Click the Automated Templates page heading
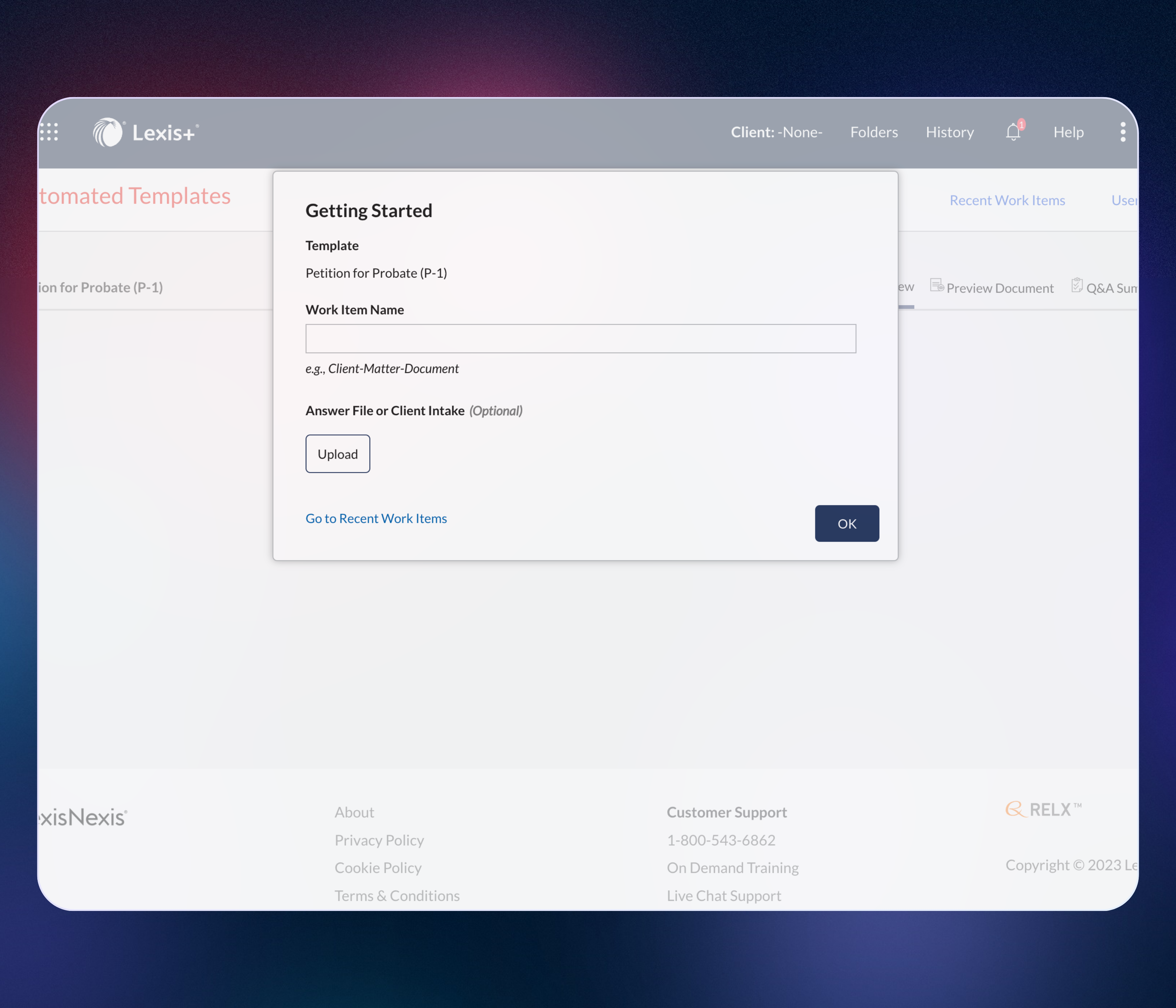 pos(134,196)
